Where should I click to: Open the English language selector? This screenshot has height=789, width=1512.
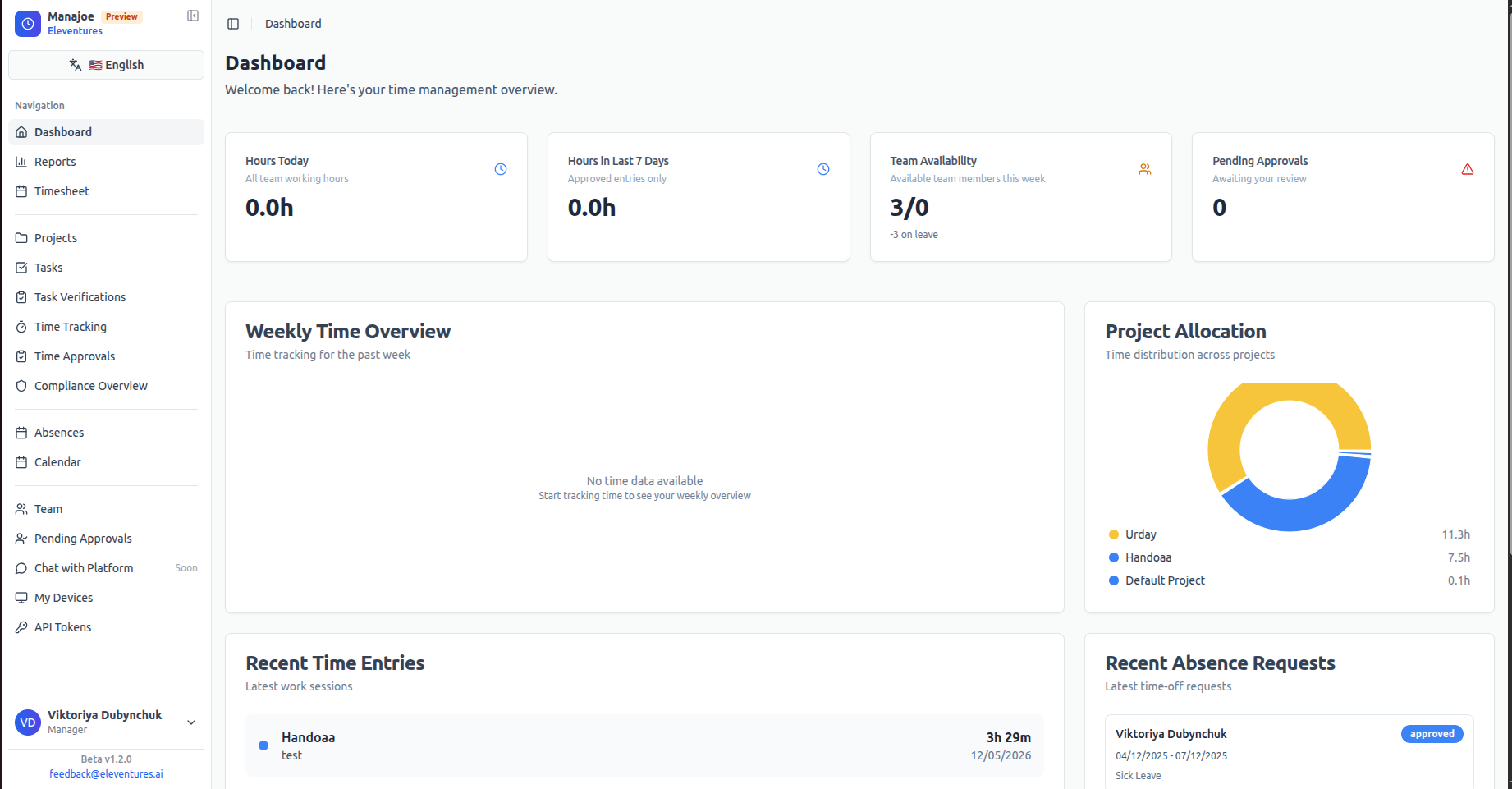coord(106,65)
